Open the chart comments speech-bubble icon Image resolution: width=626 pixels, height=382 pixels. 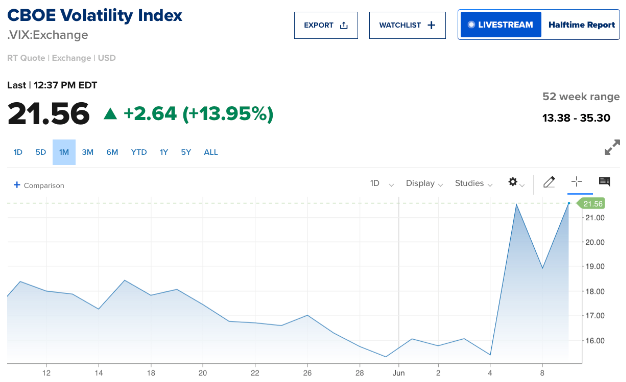[x=604, y=182]
